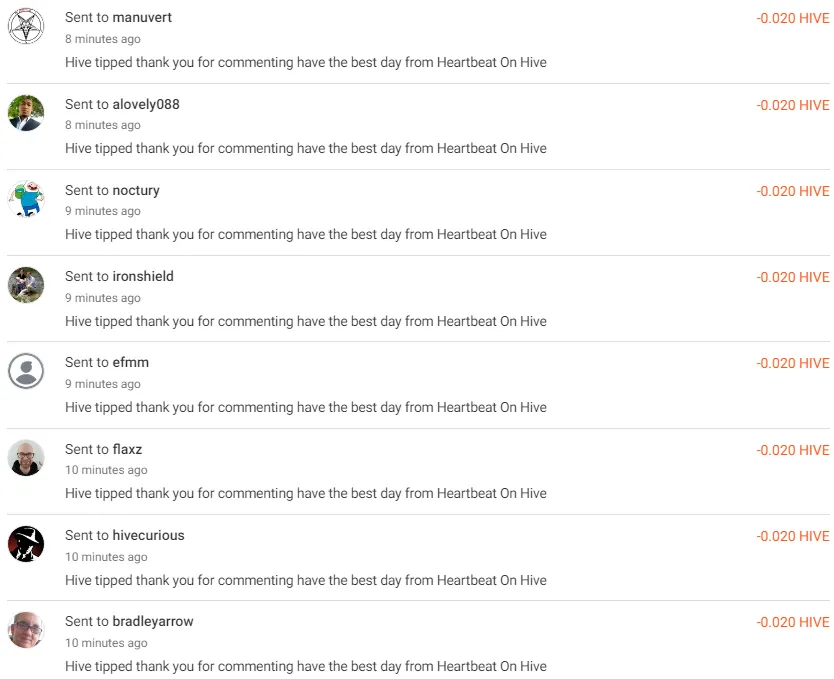Click alovely088's profile avatar
The image size is (834, 679).
[26, 113]
